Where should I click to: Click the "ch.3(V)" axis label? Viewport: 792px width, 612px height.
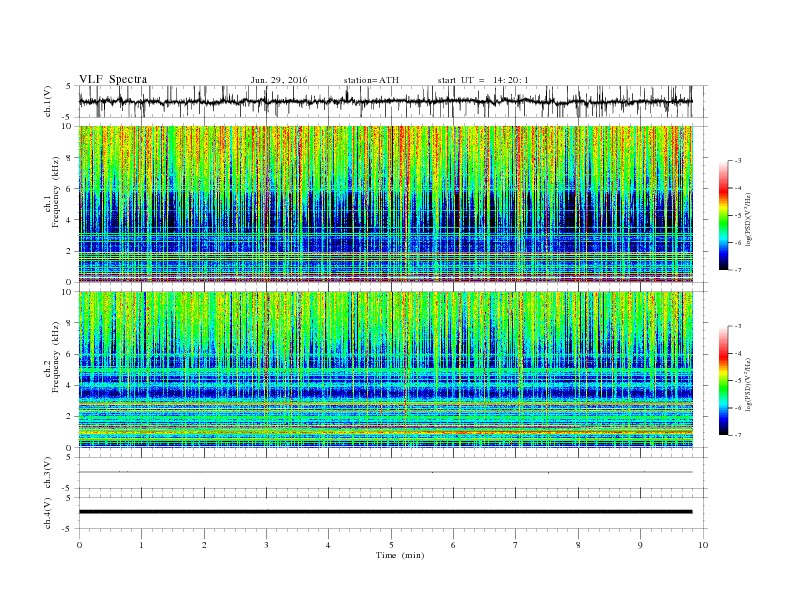click(48, 473)
